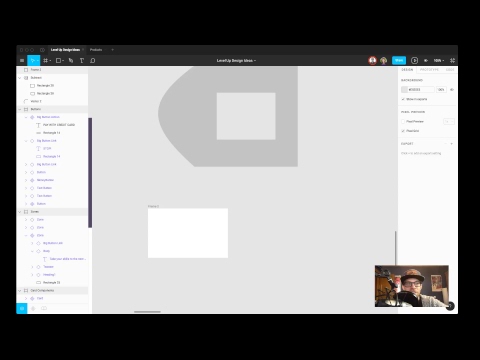
Task: Click the layers panel vertical scrollbar
Action: 90,173
